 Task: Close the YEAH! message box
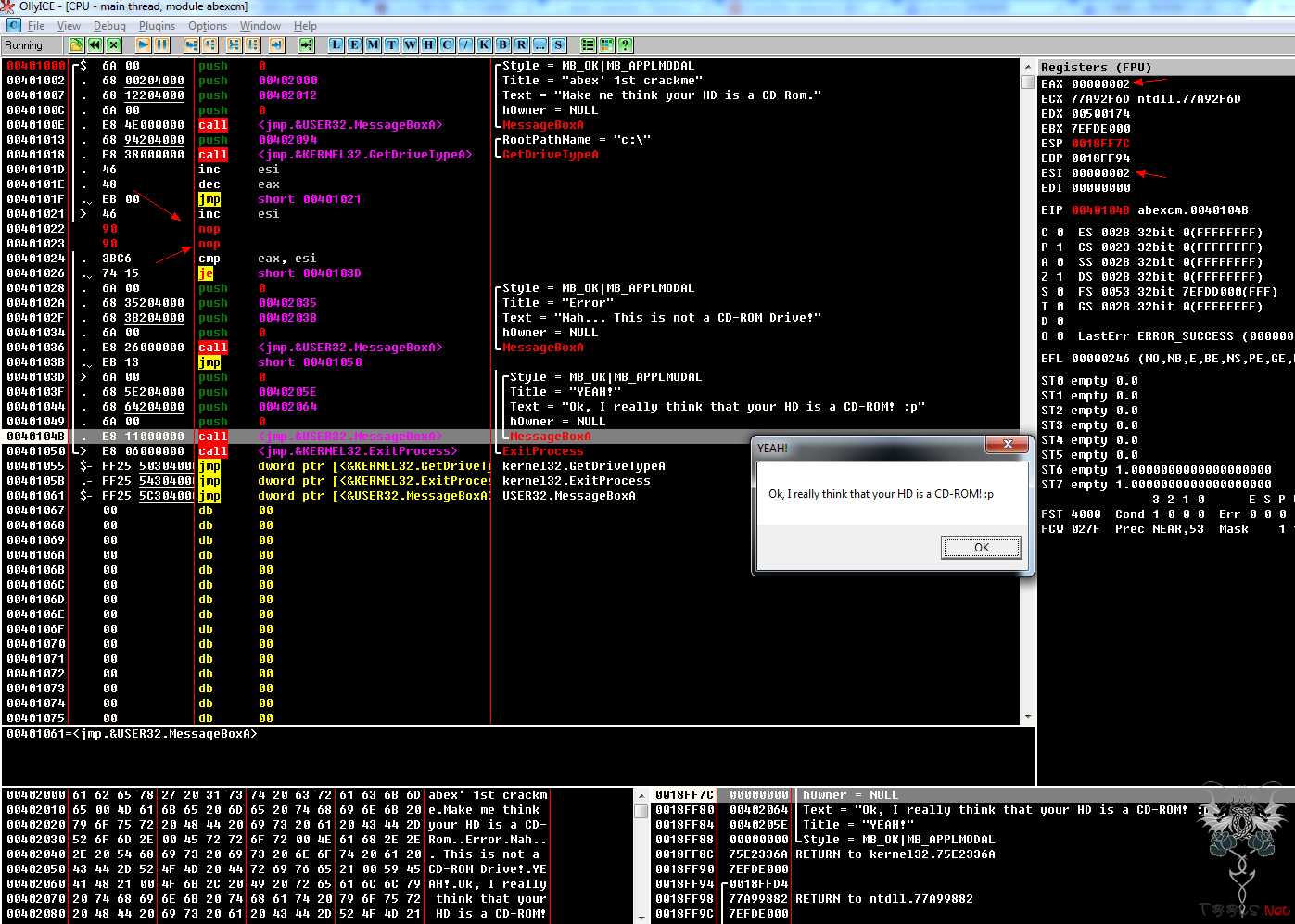point(1007,445)
